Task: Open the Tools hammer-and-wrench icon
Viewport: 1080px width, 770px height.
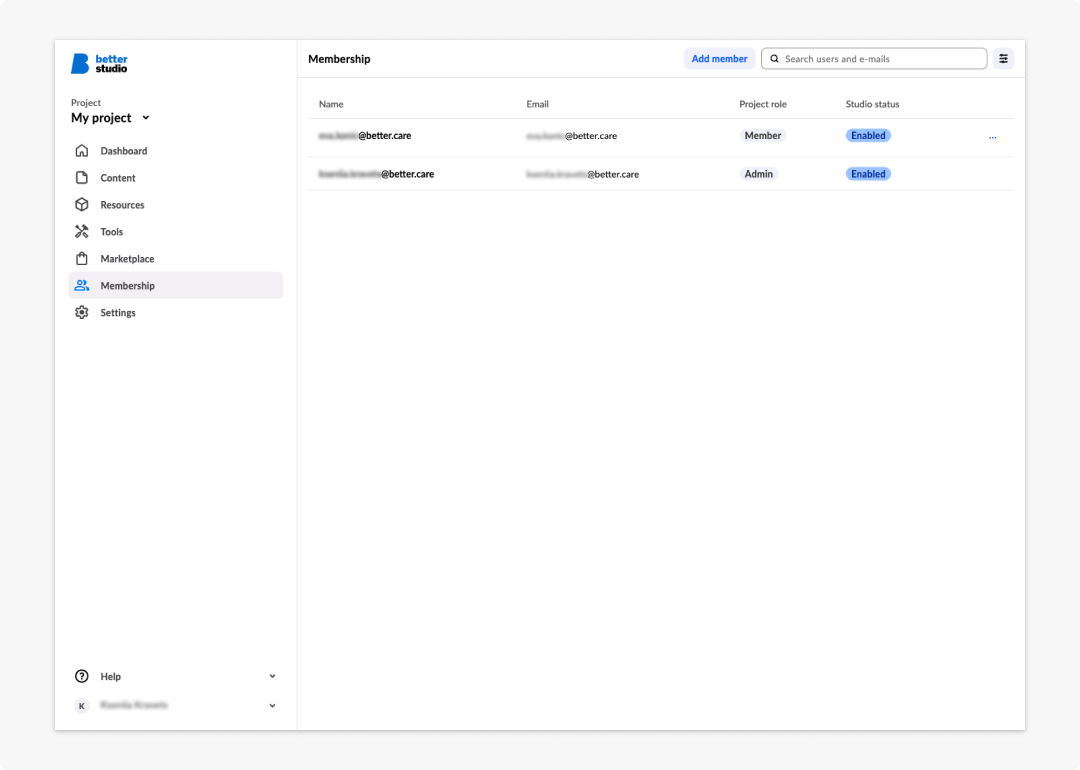Action: pyautogui.click(x=82, y=231)
